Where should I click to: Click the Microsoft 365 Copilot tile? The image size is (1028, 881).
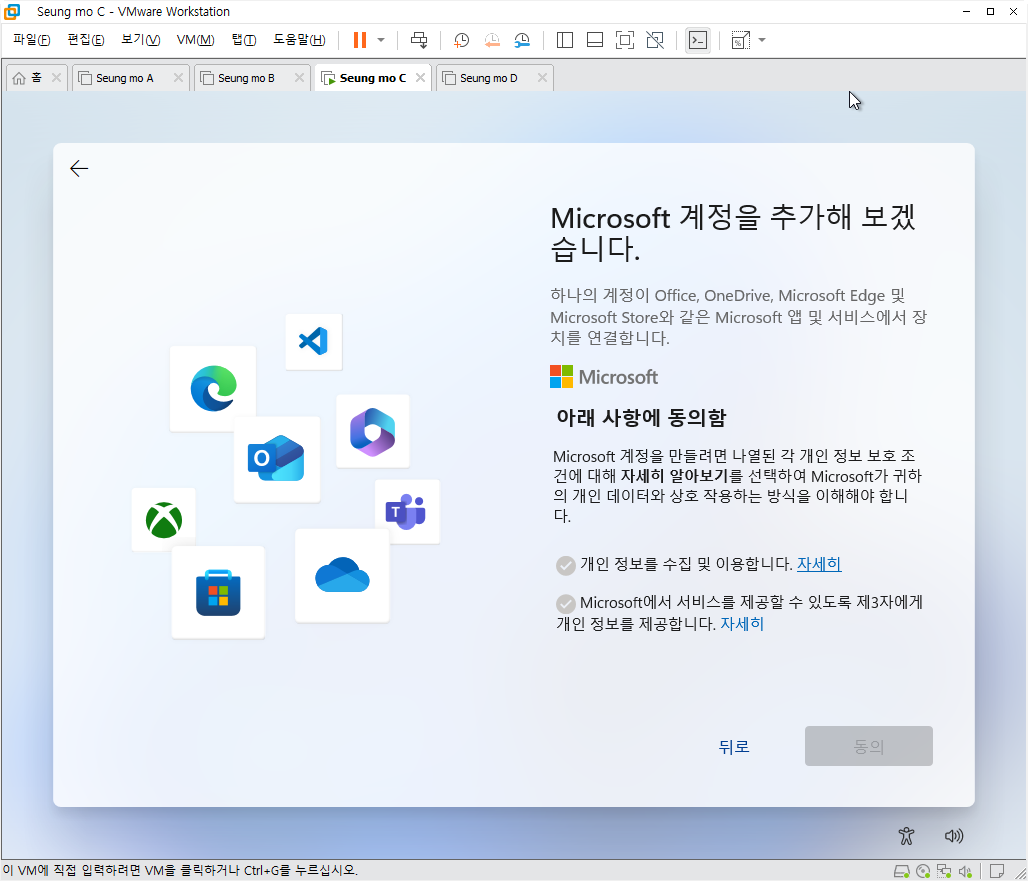coord(372,431)
